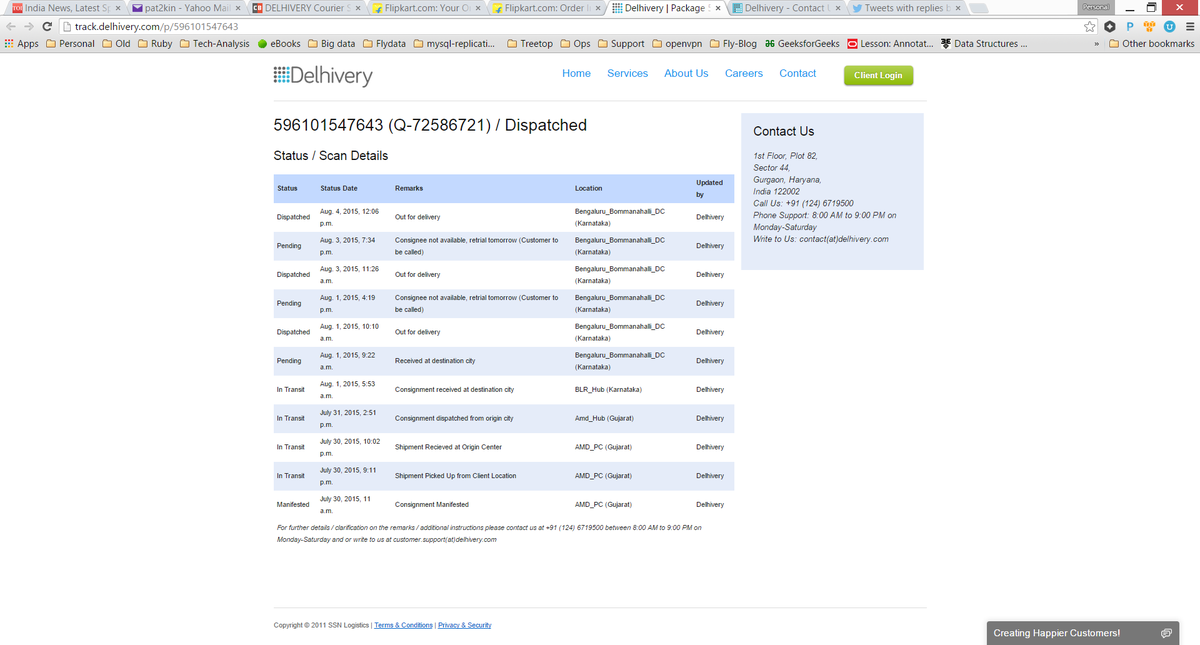Go to Home in Delhivery navigation

(x=576, y=73)
